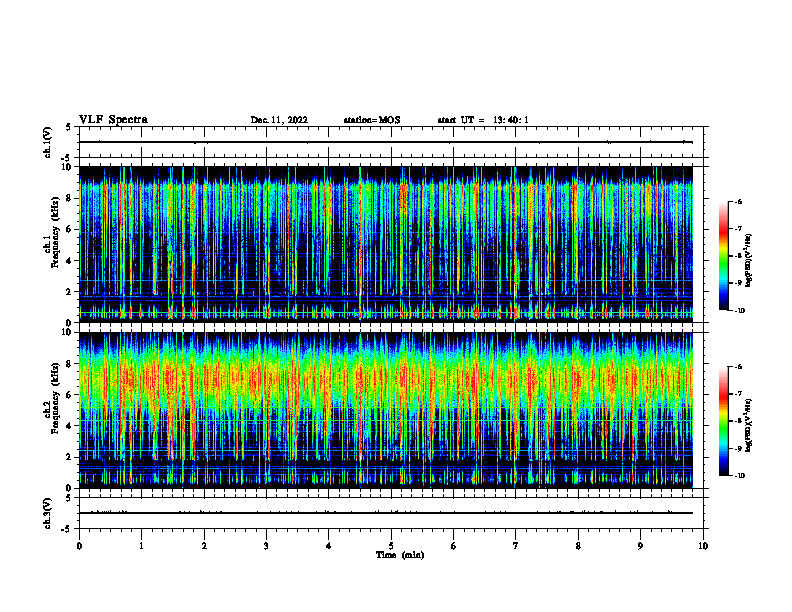The width and height of the screenshot is (792, 612).
Task: Click the ch.2 spectrogram color scale bar
Action: 723,421
